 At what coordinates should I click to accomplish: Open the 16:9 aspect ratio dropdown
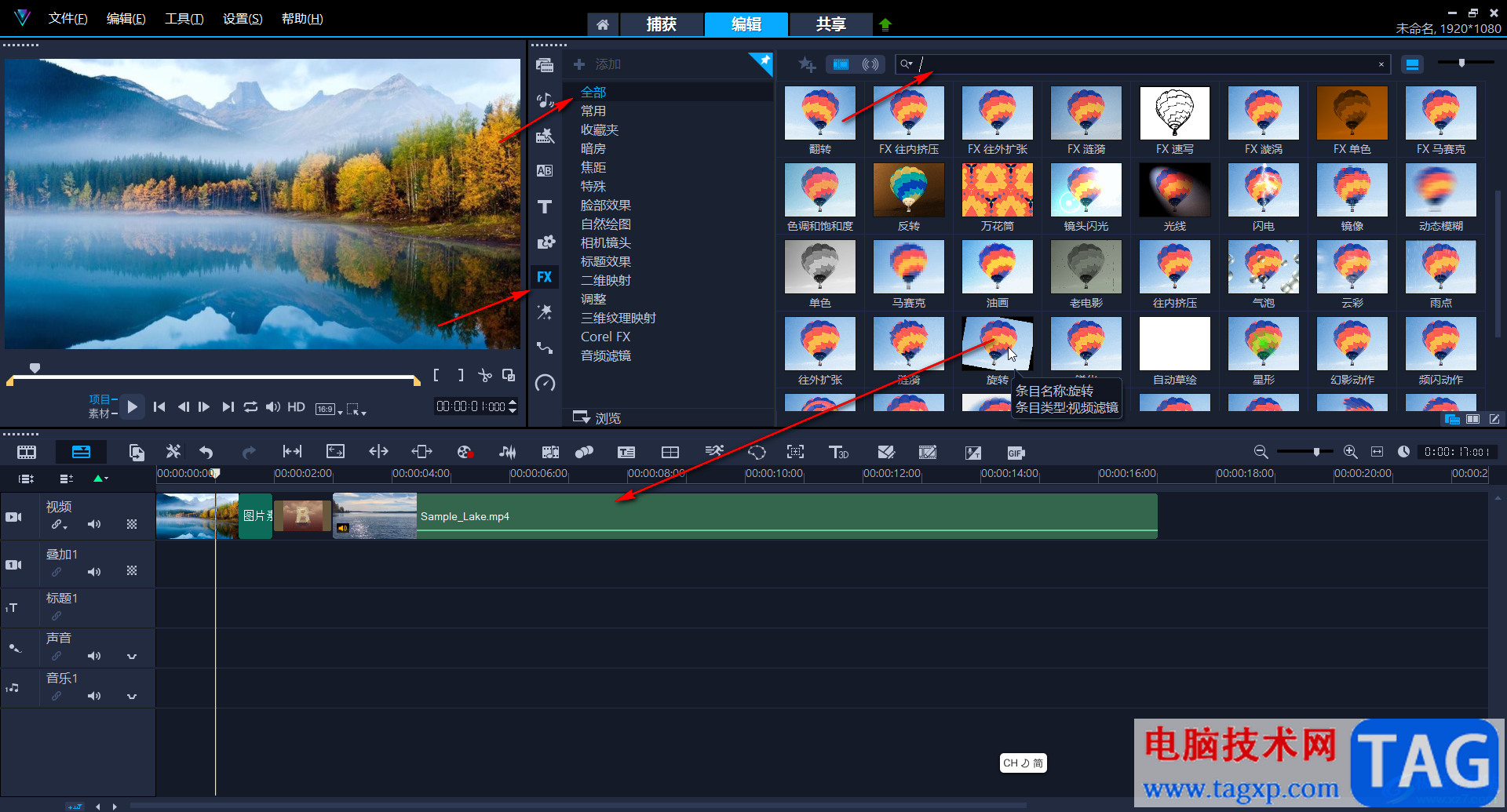[329, 409]
